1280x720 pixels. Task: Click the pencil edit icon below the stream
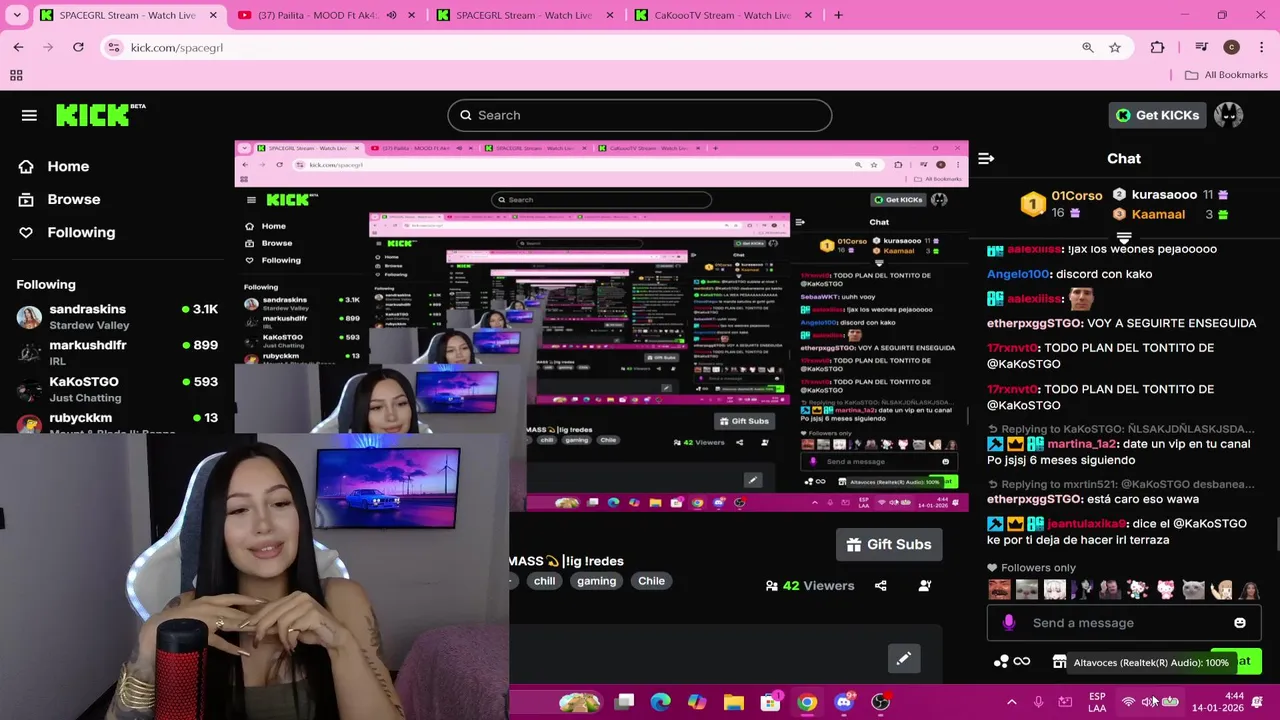click(x=903, y=658)
